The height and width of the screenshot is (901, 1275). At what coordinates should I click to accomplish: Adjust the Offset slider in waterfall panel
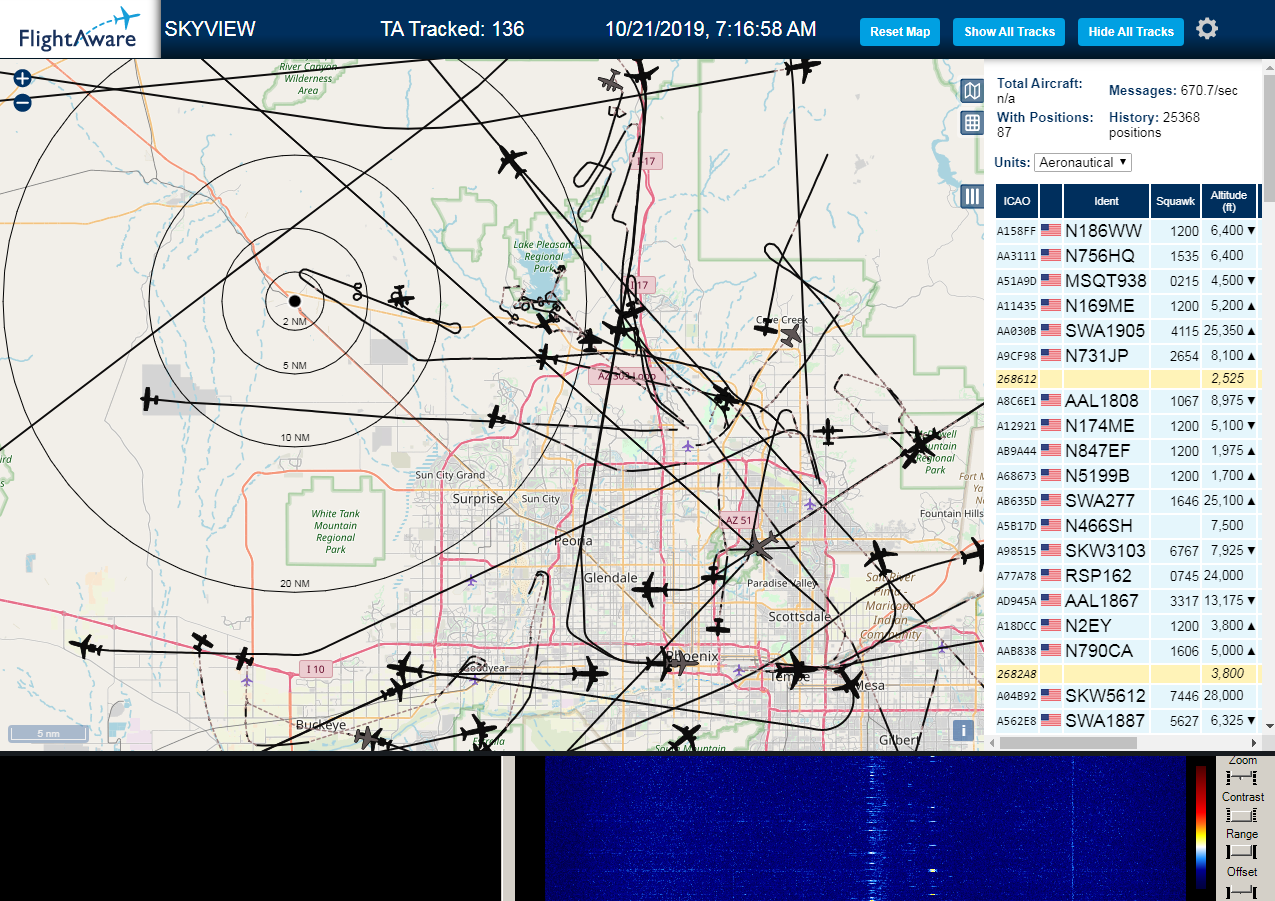pyautogui.click(x=1241, y=890)
